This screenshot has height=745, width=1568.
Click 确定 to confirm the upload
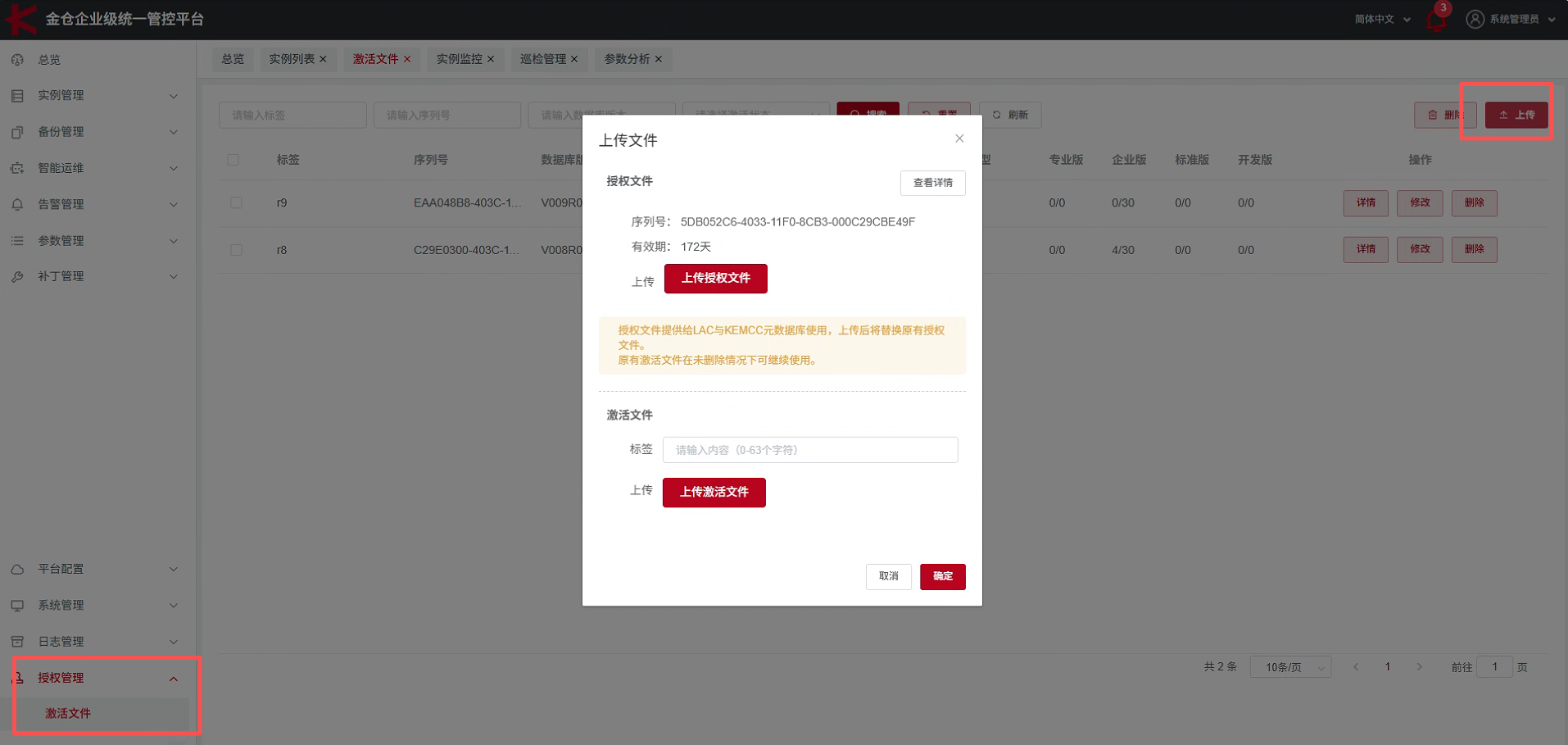click(942, 576)
